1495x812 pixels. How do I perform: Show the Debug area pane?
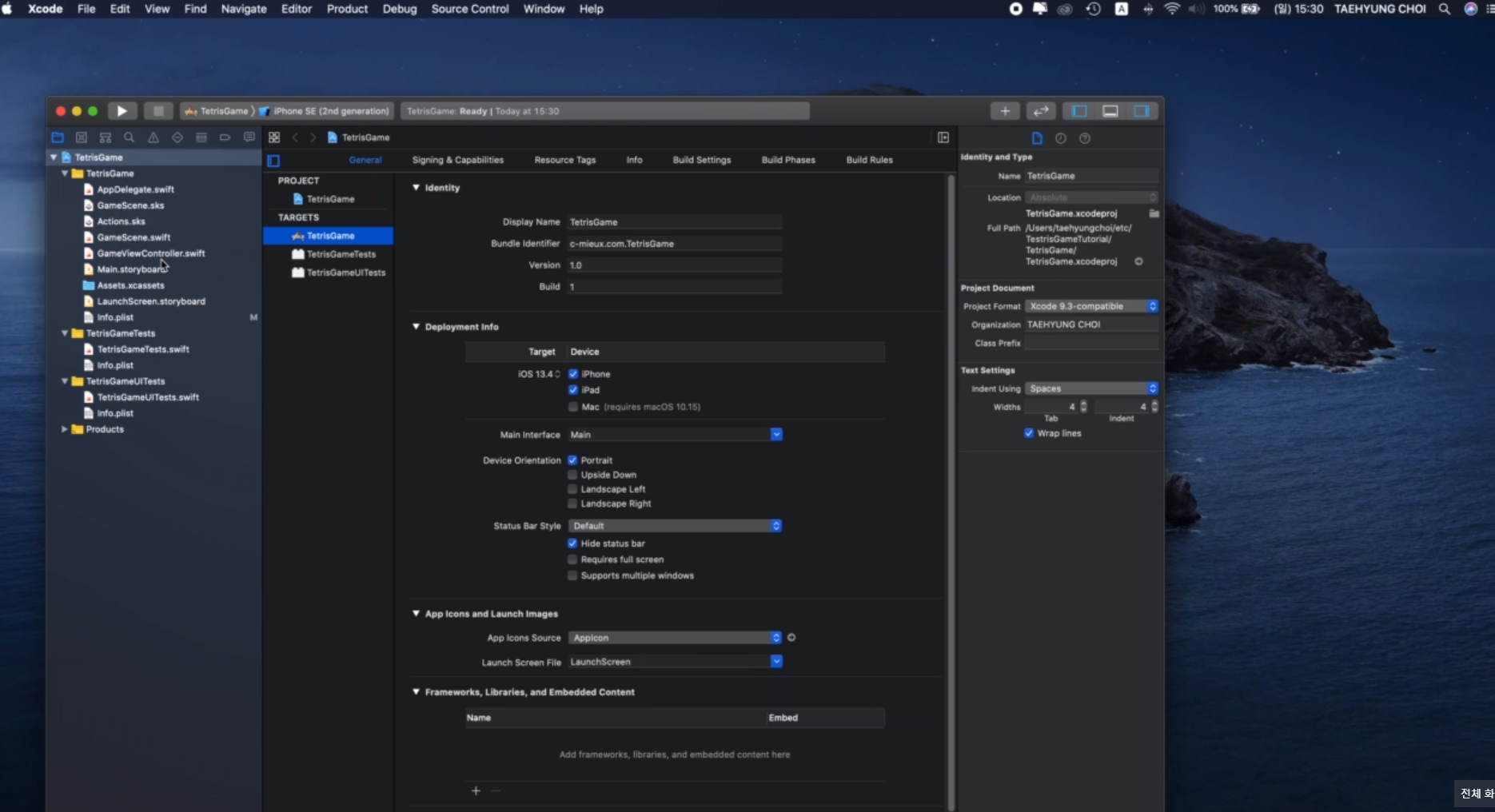tap(1110, 111)
